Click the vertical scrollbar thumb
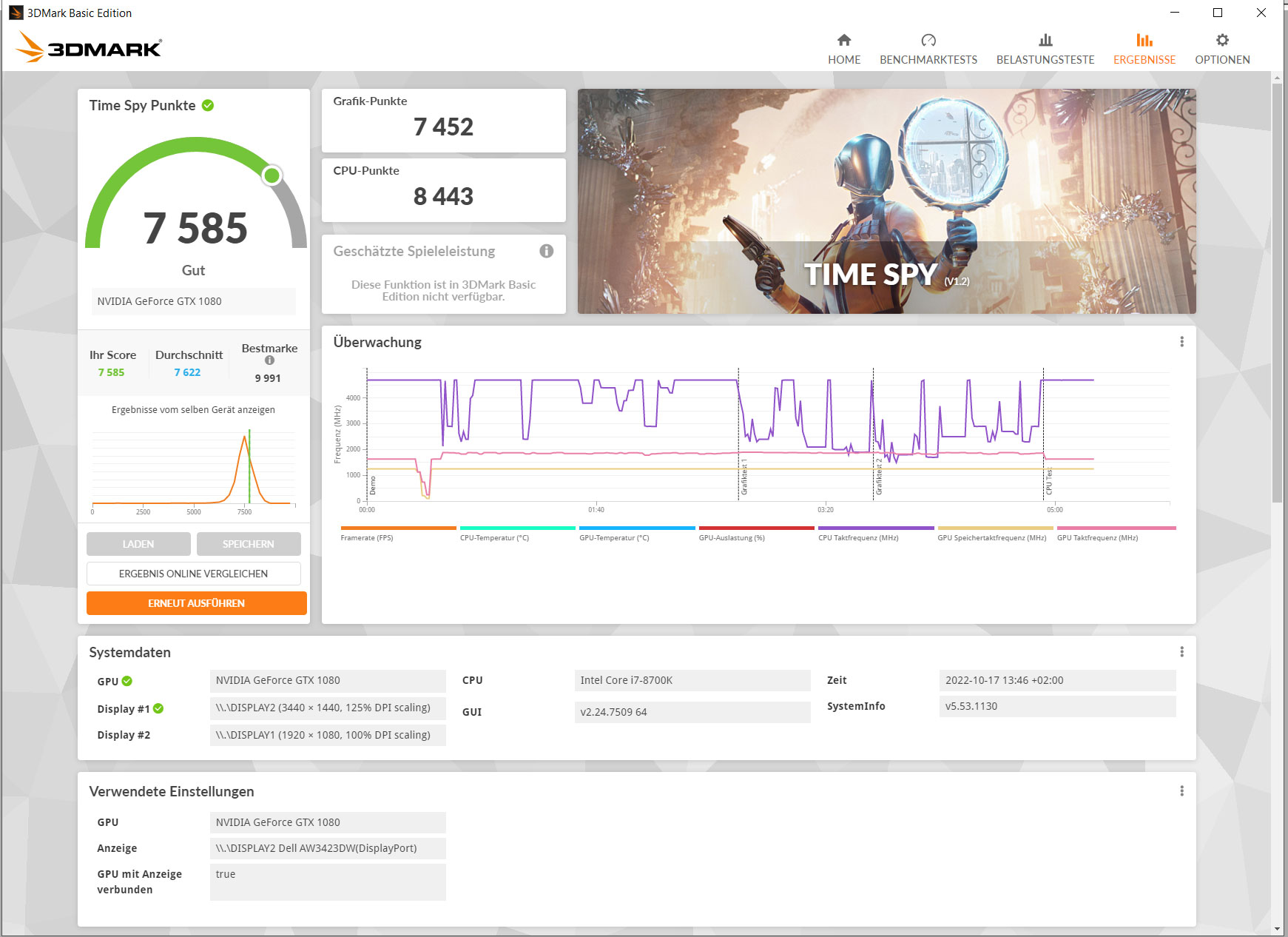1288x937 pixels. point(1277,293)
